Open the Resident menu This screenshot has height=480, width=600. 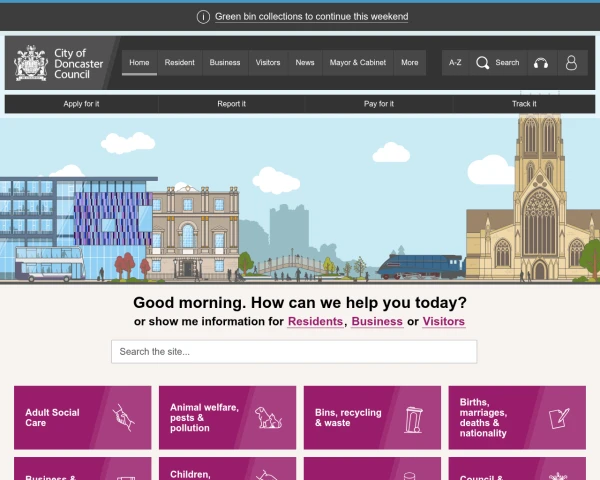pos(179,63)
